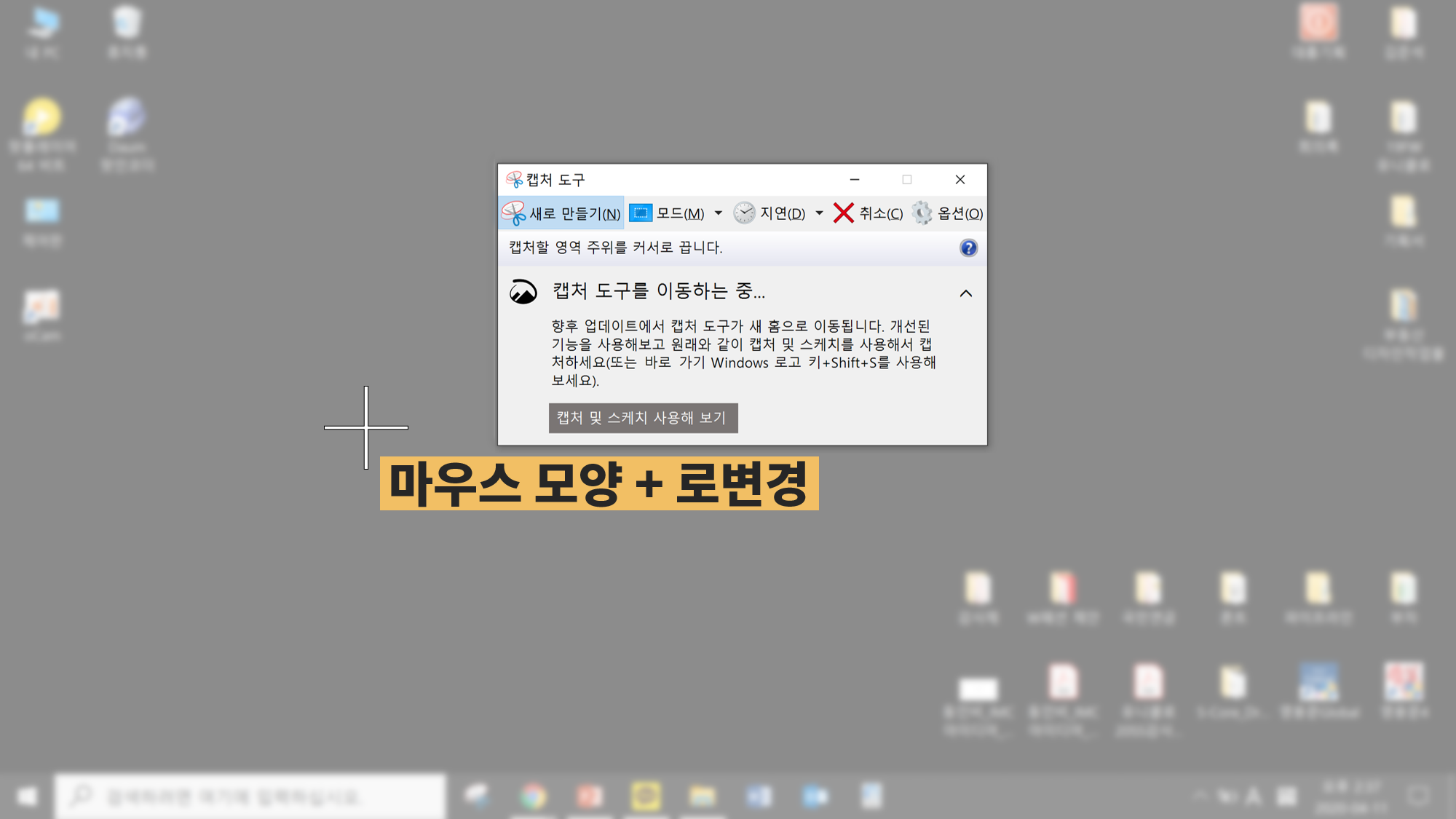Minimize the 캡처 도구 window
This screenshot has width=1456, height=819.
coord(855,180)
